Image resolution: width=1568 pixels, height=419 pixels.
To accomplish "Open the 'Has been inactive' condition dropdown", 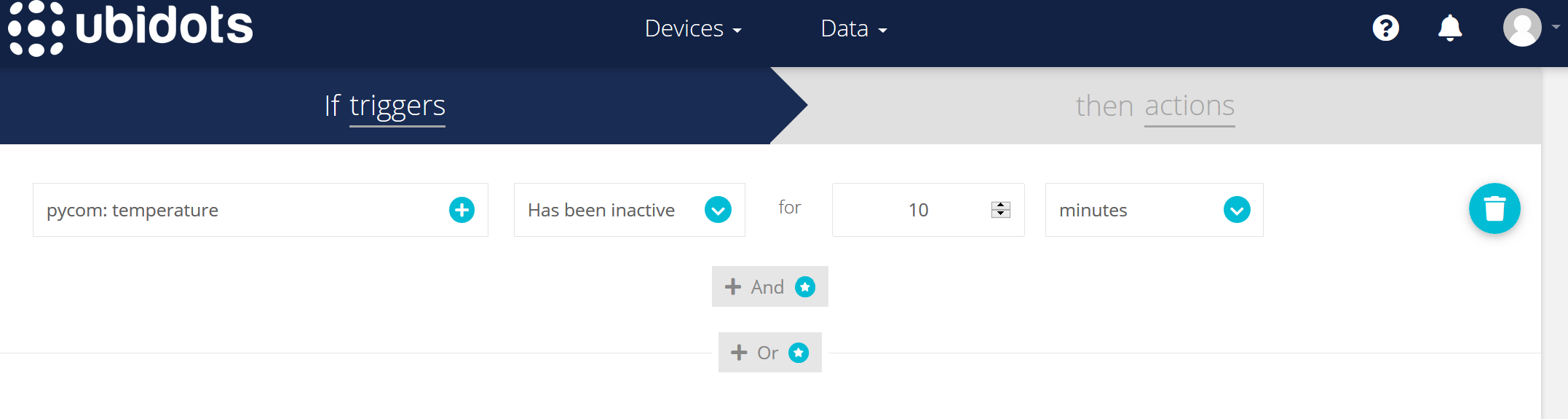I will click(x=630, y=210).
